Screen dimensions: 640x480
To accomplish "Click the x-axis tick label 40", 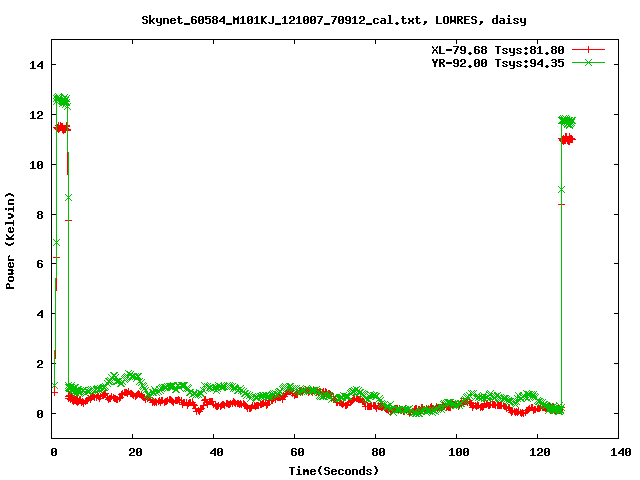I will tap(216, 452).
